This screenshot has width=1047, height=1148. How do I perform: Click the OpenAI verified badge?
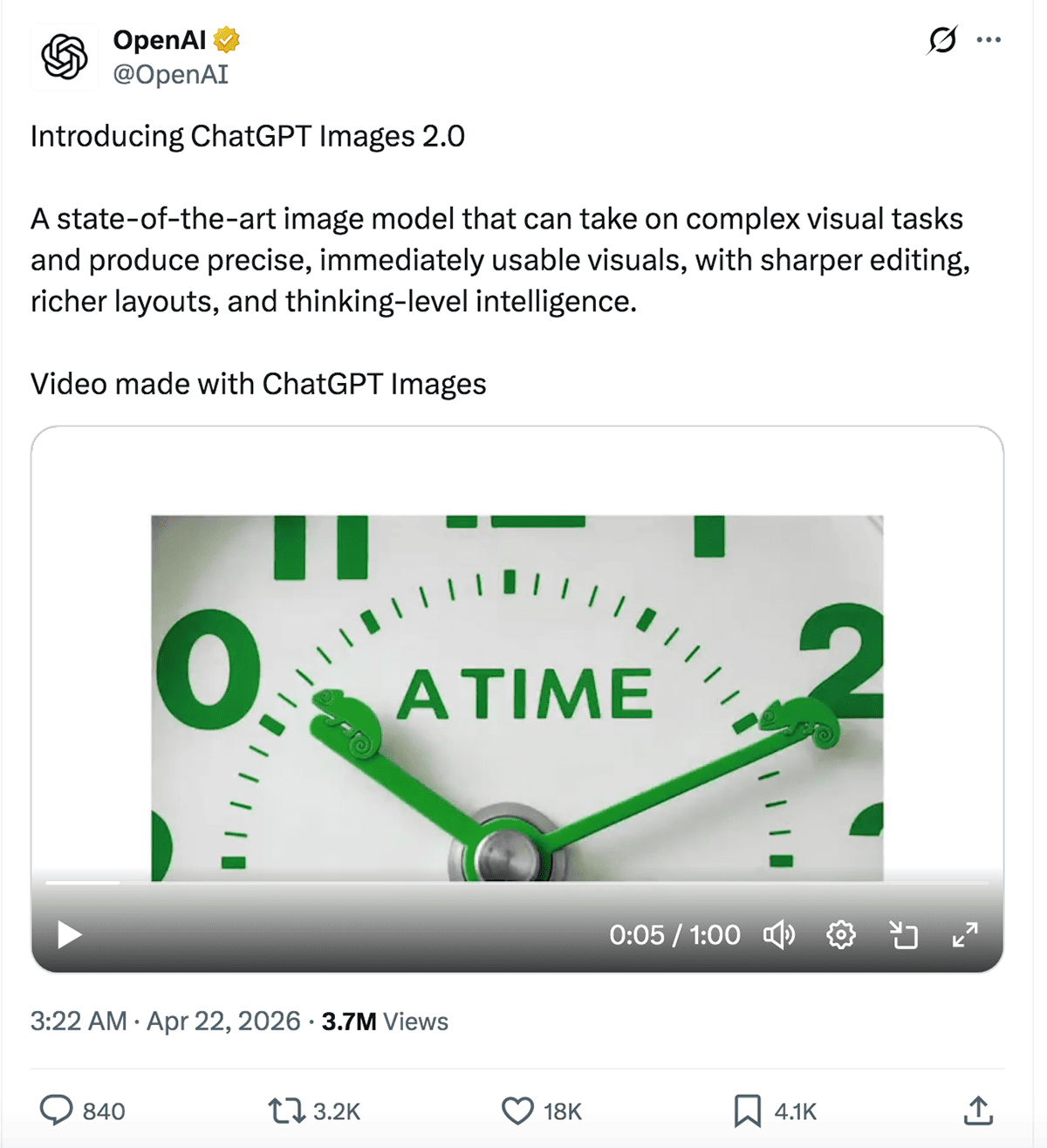226,38
